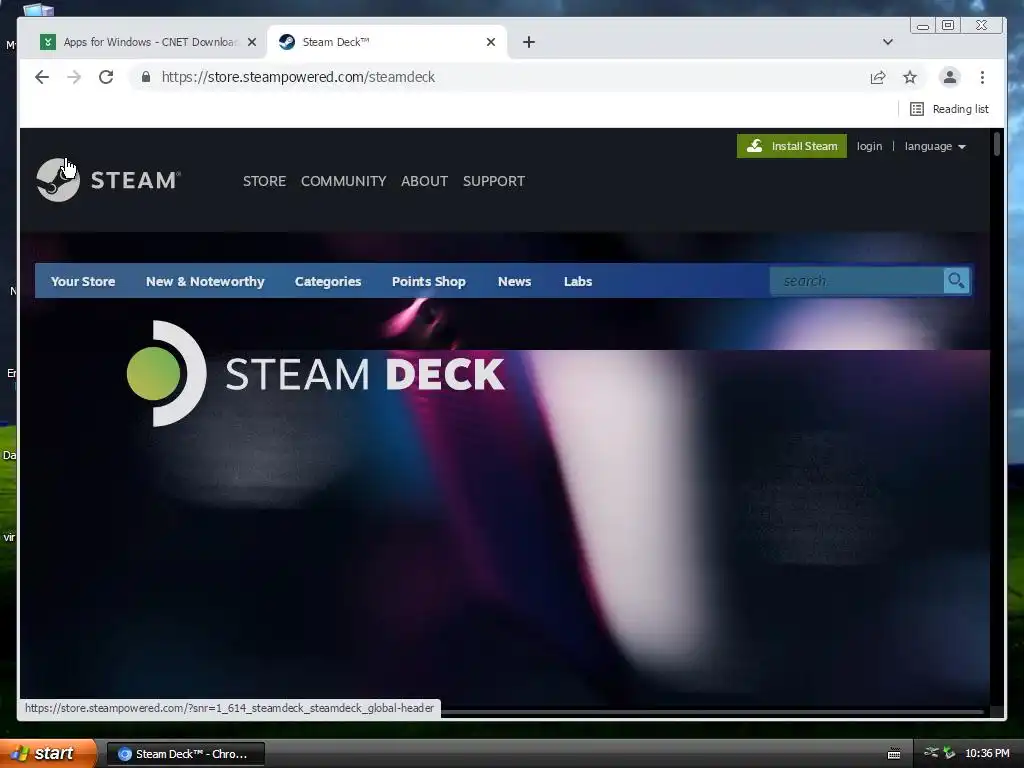Click the Steam logo in the header
The height and width of the screenshot is (768, 1024).
click(108, 180)
